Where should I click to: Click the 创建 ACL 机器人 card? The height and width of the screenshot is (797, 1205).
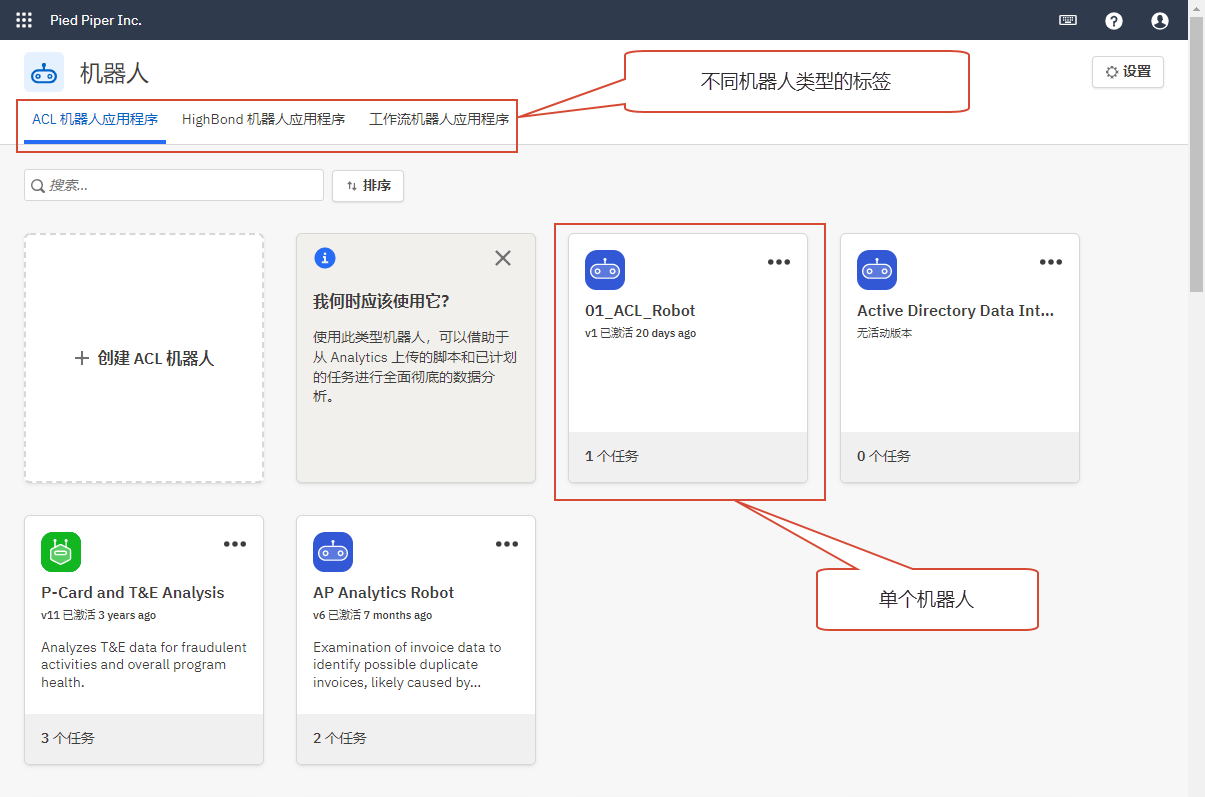pyautogui.click(x=144, y=358)
